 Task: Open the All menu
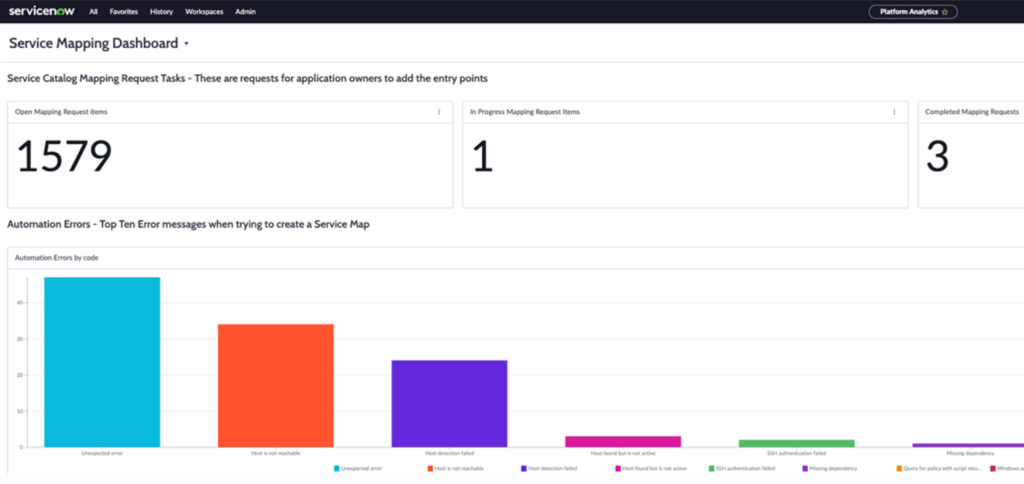point(93,12)
